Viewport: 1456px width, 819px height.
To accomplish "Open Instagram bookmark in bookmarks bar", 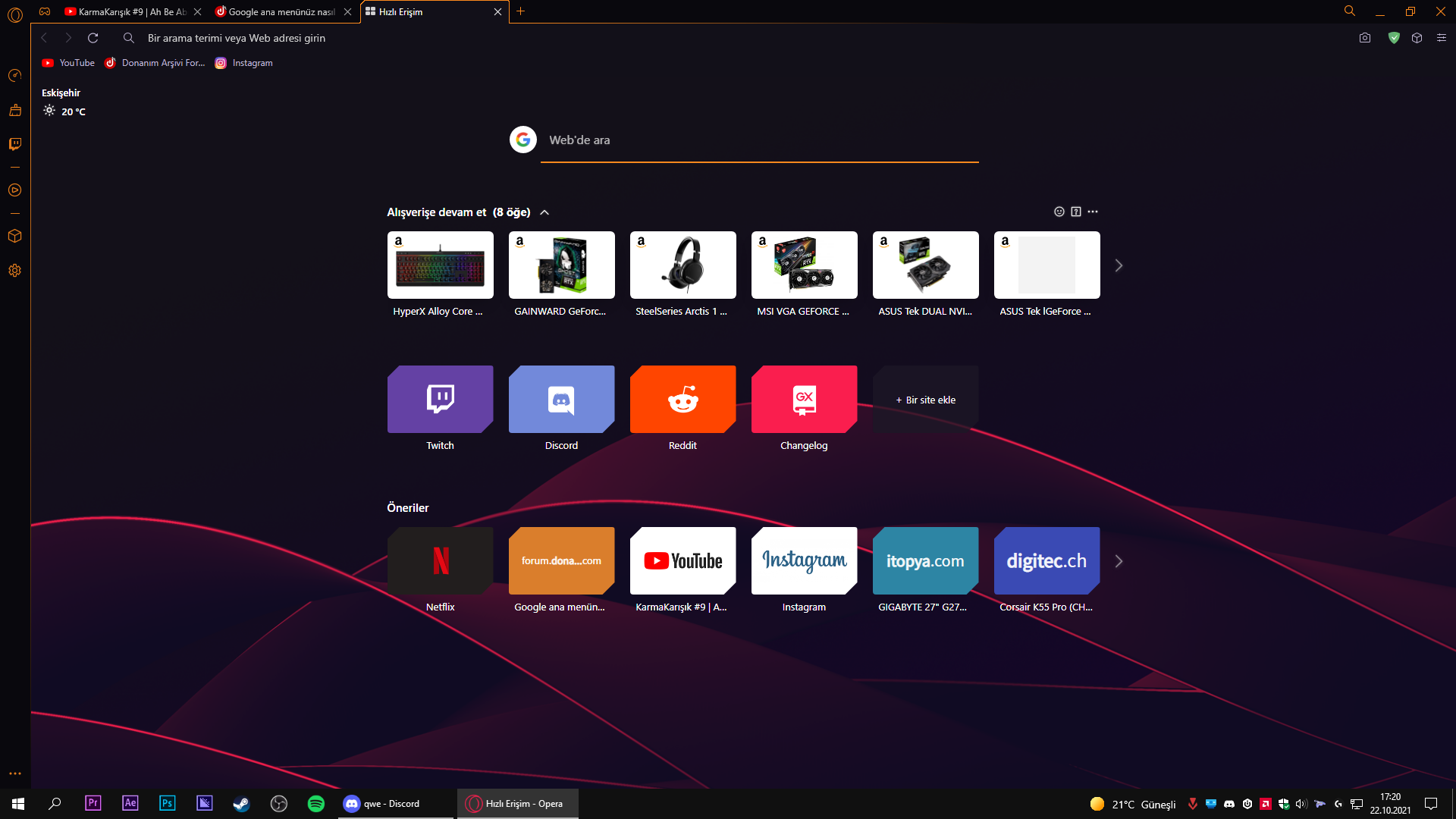I will point(243,63).
